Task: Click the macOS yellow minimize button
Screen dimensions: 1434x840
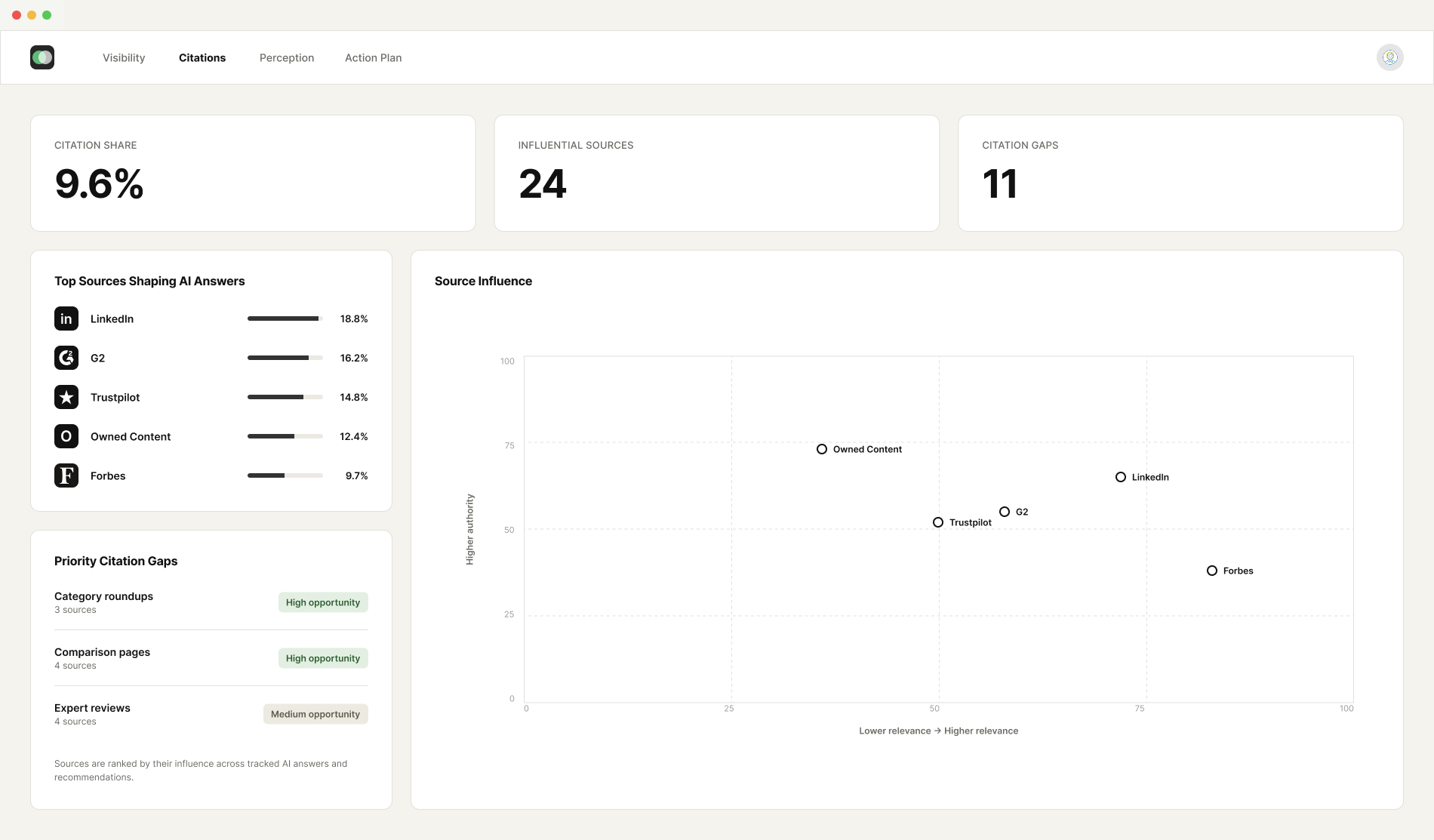Action: click(x=32, y=15)
